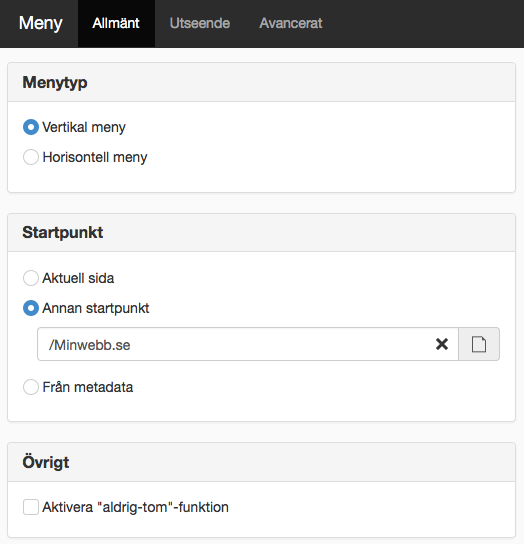
Task: Enable the "aldrig-tom"-funktion checkbox
Action: 31,507
